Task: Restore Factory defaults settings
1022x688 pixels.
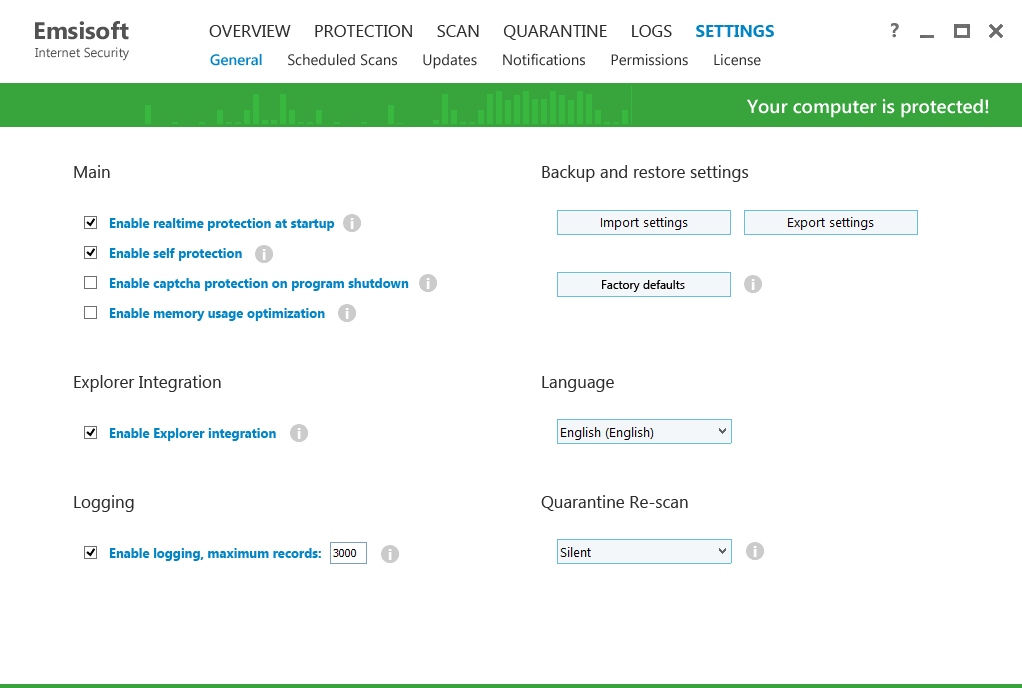Action: (x=643, y=284)
